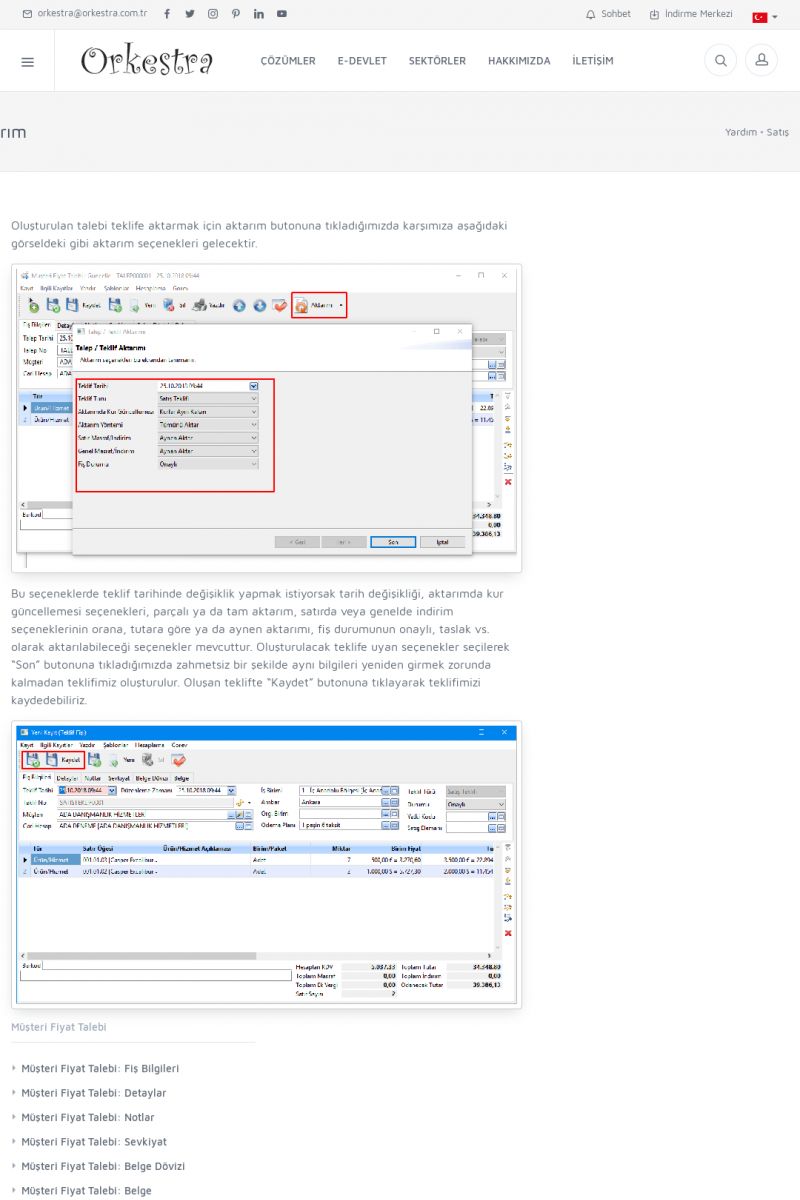
Task: Open Müşteri Fiyat Talebi: Notlar
Action: [88, 1118]
